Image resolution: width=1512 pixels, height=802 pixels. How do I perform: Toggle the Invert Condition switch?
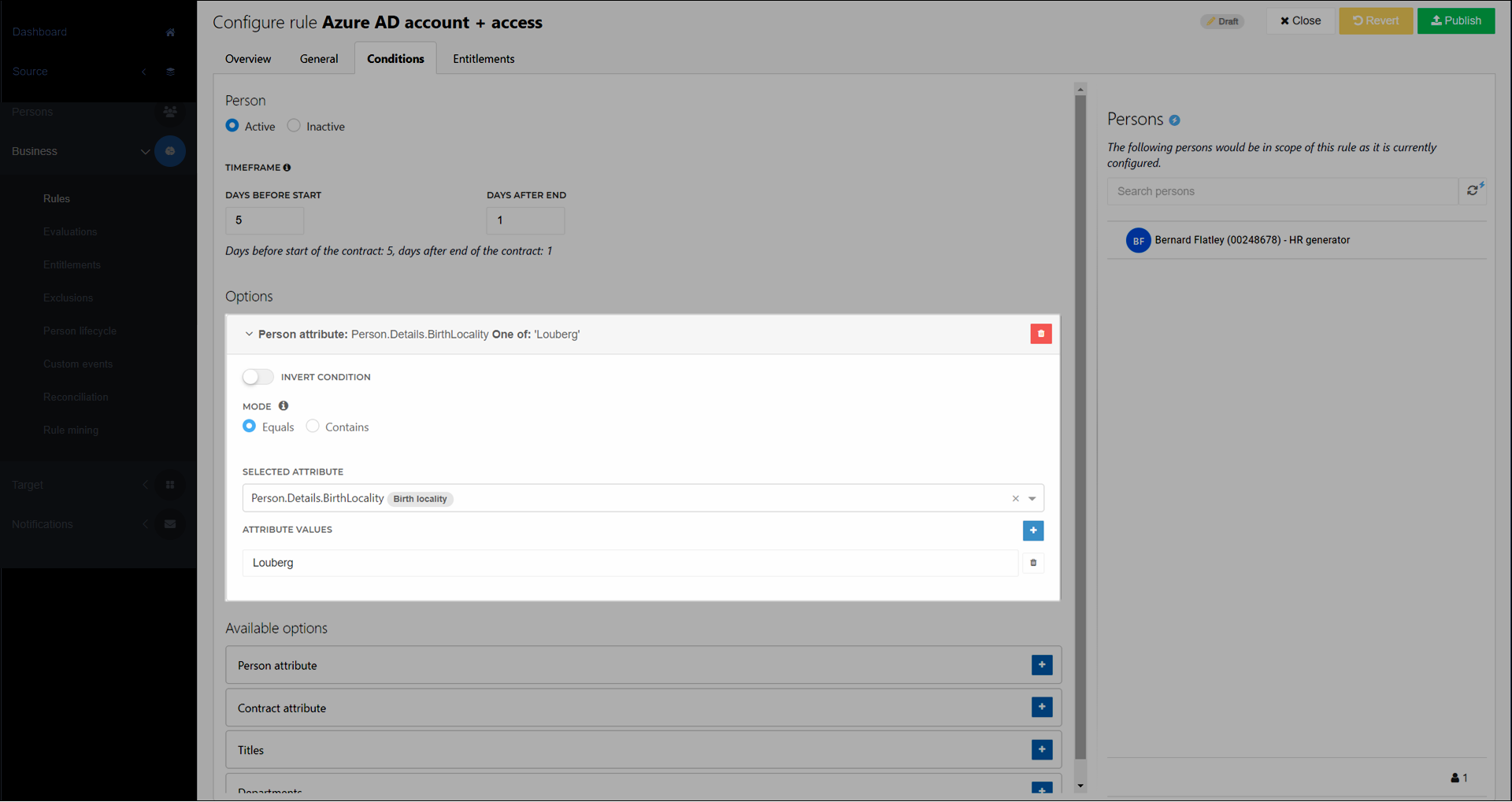(x=258, y=377)
